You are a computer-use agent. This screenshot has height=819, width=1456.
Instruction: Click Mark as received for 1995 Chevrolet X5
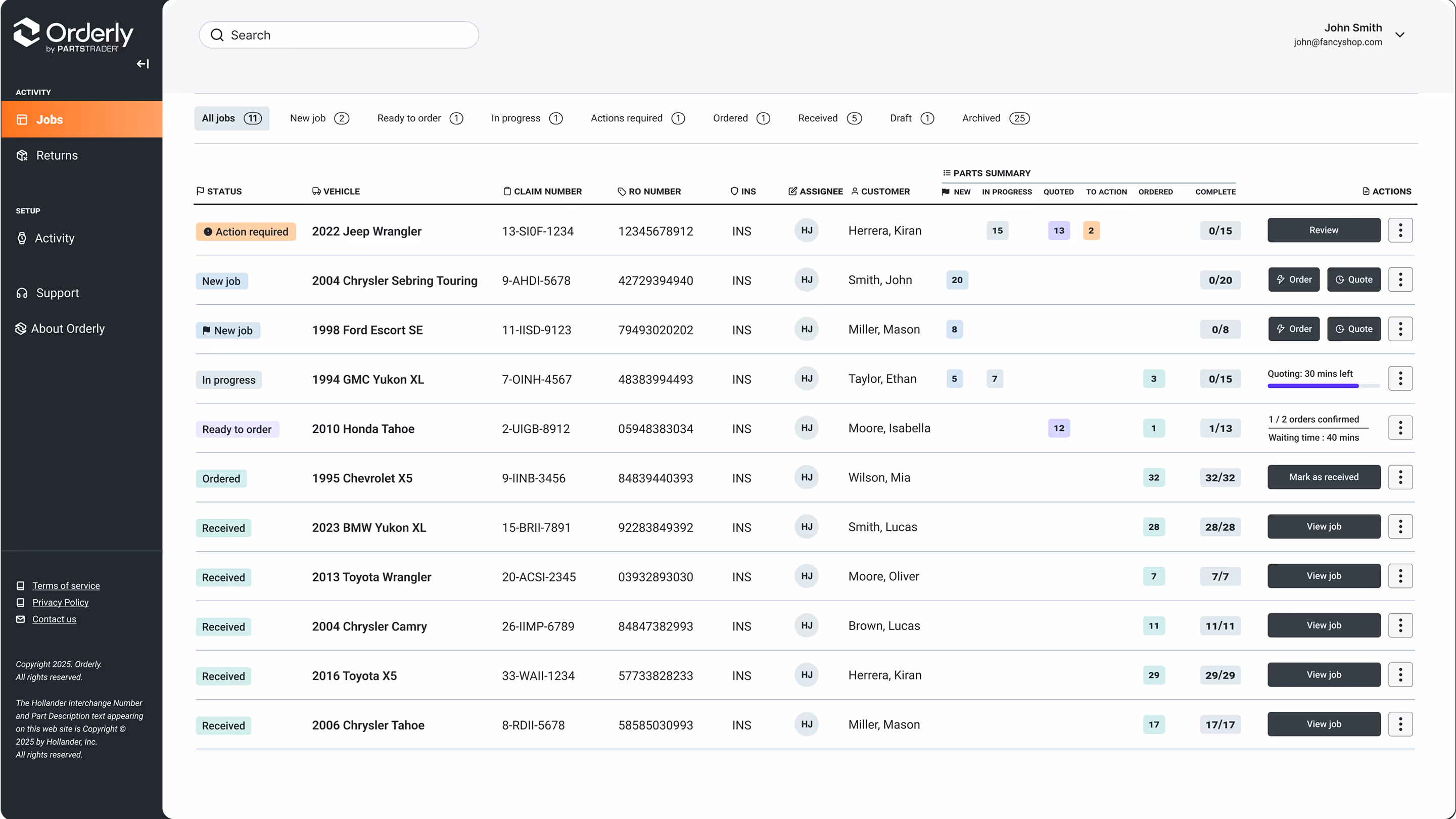[x=1323, y=477]
